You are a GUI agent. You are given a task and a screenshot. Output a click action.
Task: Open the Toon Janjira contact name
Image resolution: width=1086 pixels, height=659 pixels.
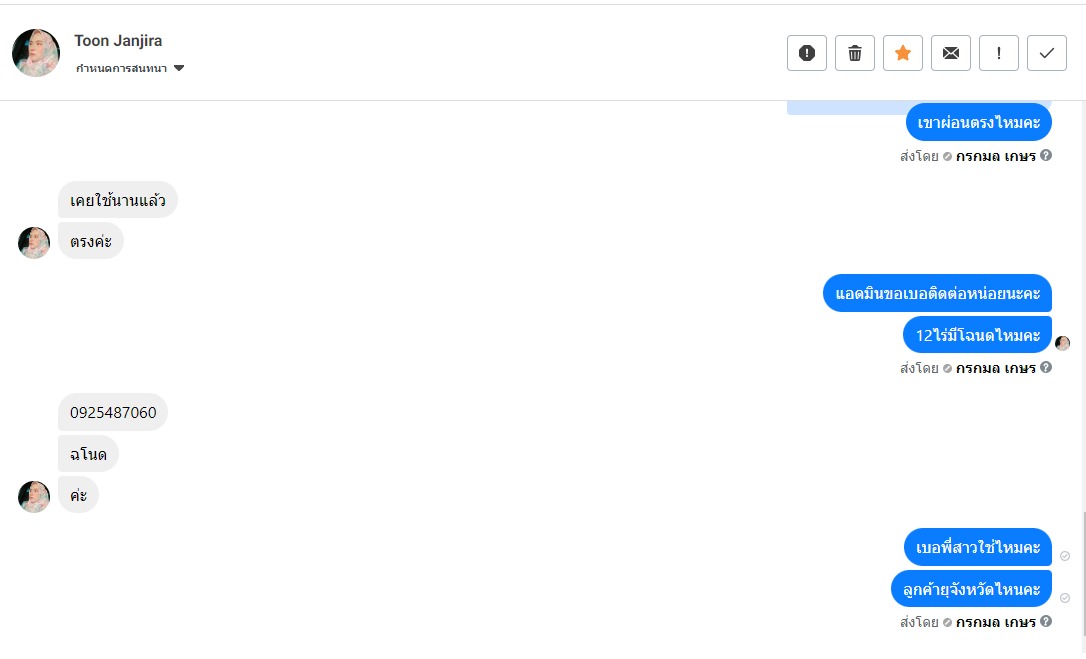tap(118, 41)
